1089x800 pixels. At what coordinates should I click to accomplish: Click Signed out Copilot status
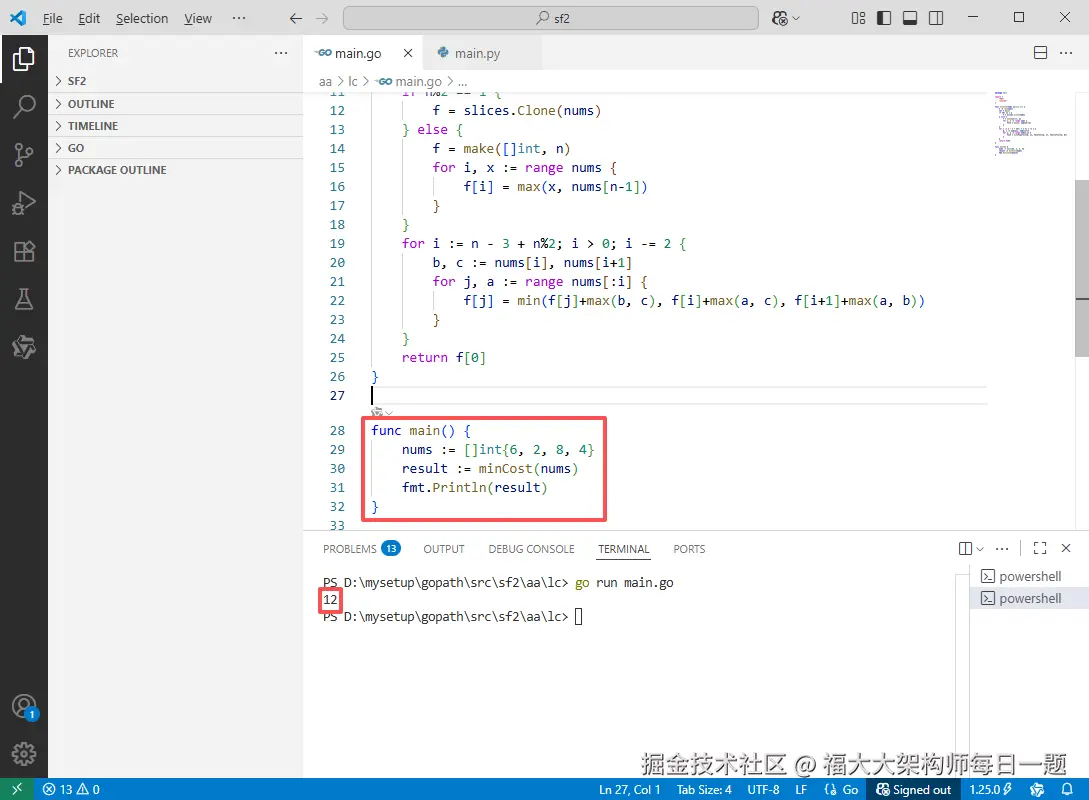pos(913,789)
